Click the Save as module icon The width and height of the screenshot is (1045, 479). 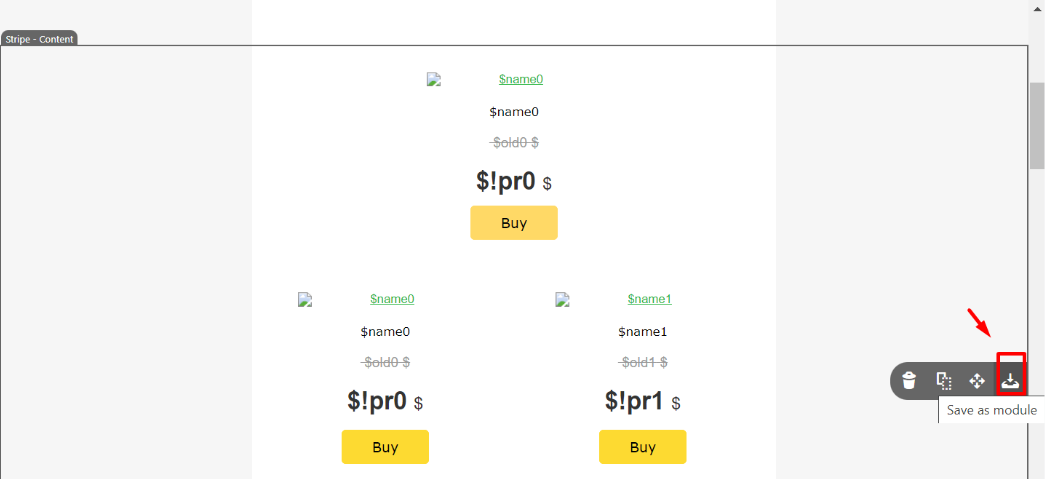pyautogui.click(x=1011, y=380)
